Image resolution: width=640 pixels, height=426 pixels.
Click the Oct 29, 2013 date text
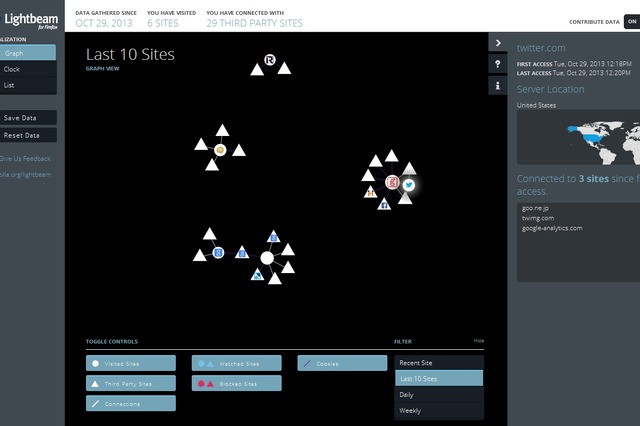point(104,23)
